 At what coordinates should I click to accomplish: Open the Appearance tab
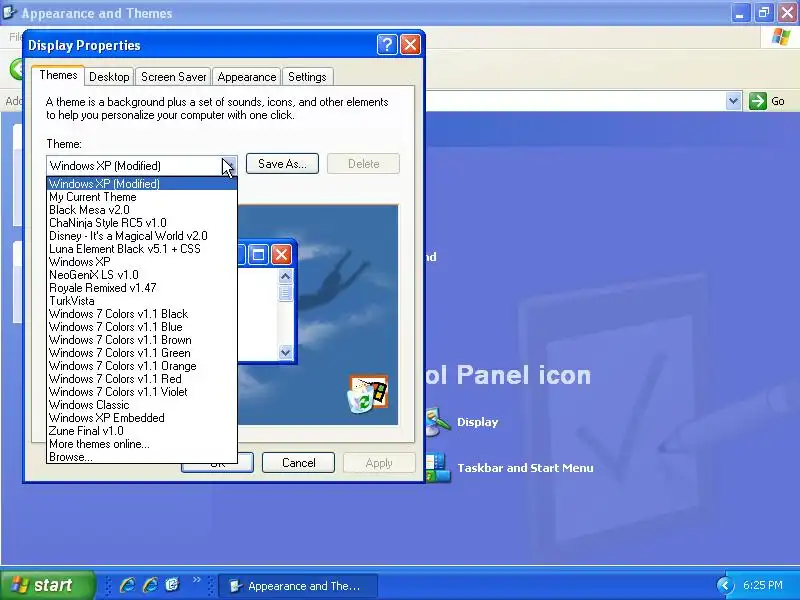coord(246,77)
